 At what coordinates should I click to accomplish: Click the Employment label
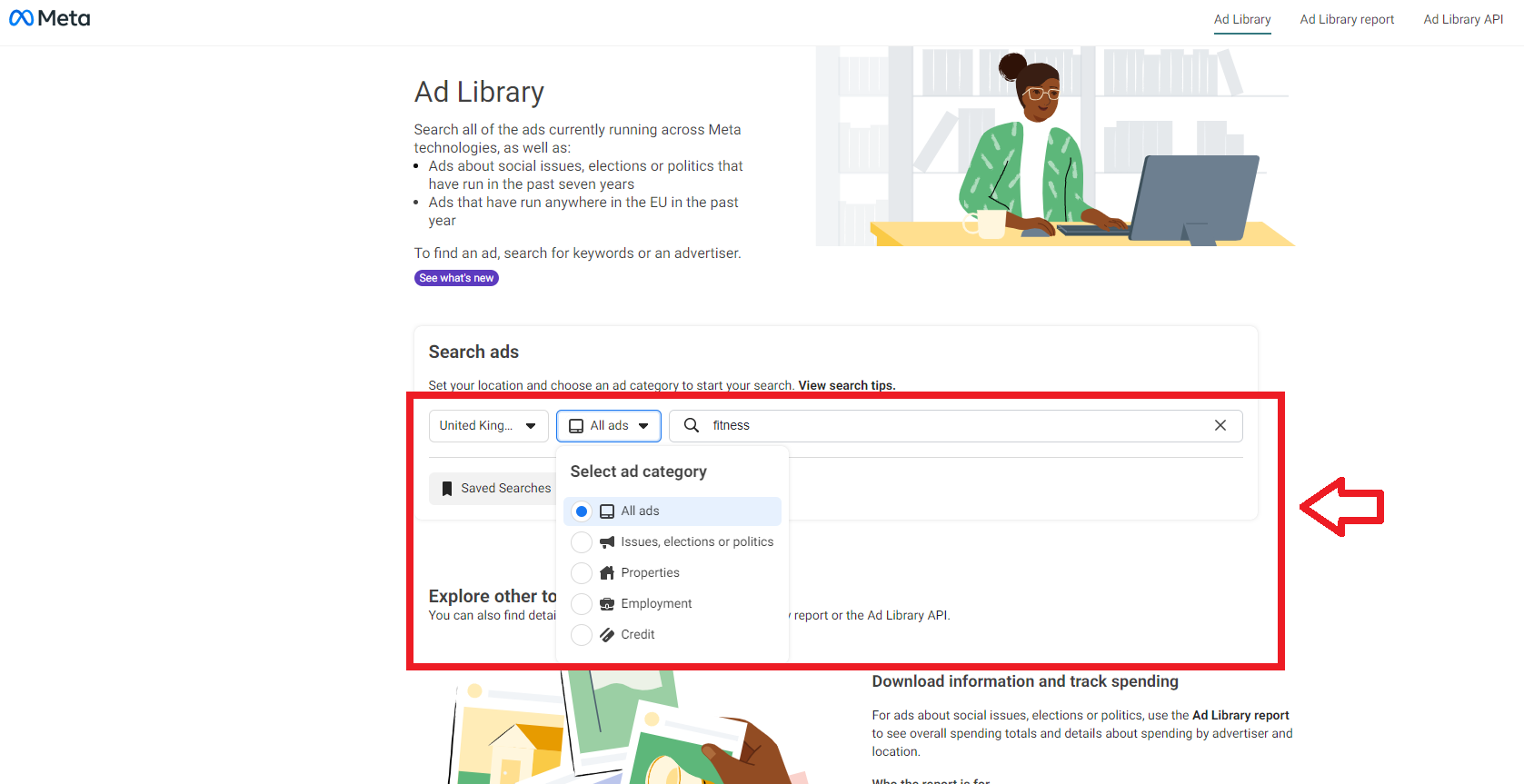[x=656, y=604]
